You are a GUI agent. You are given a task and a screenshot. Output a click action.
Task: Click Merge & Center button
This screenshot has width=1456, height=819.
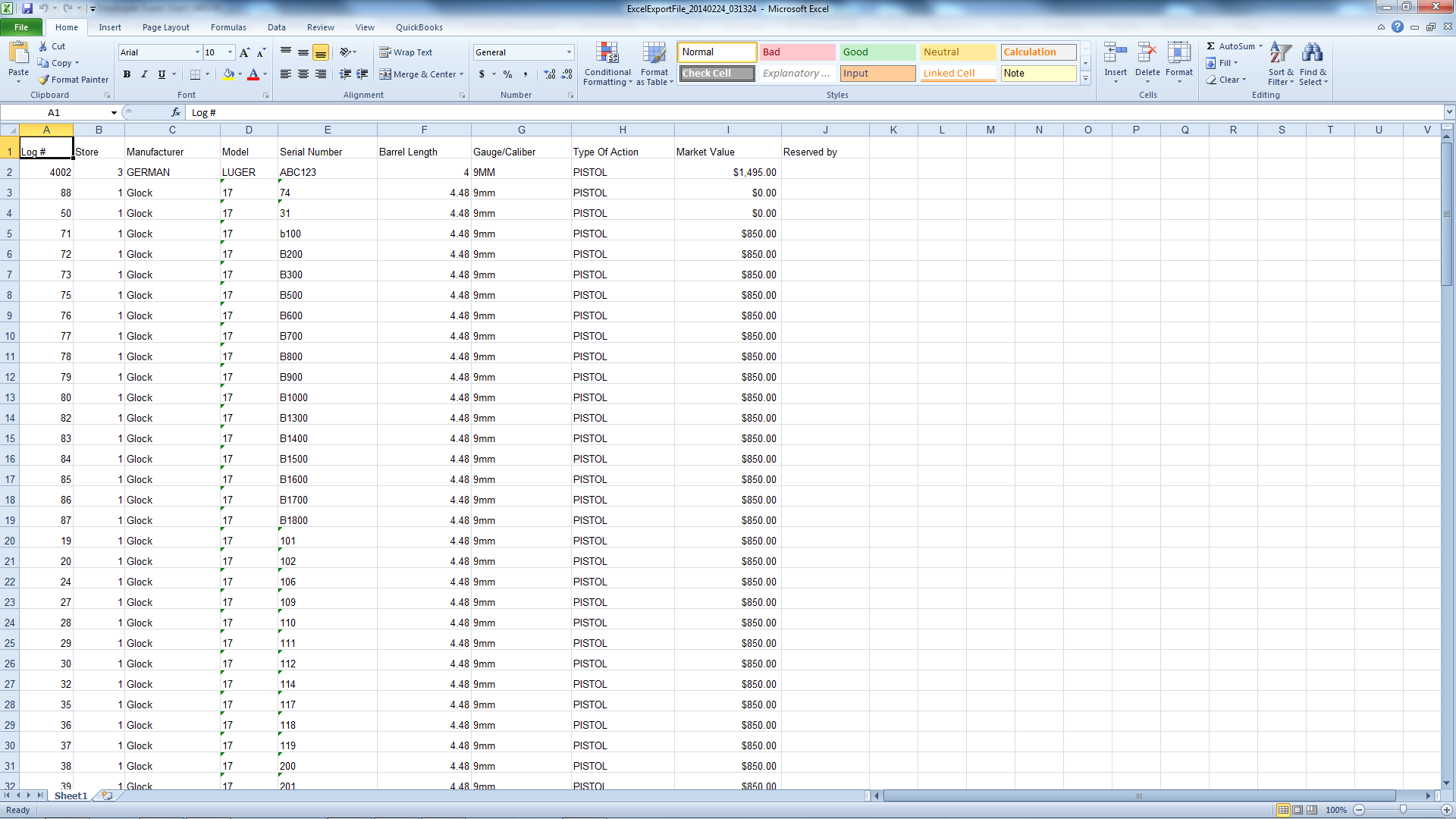pos(418,74)
